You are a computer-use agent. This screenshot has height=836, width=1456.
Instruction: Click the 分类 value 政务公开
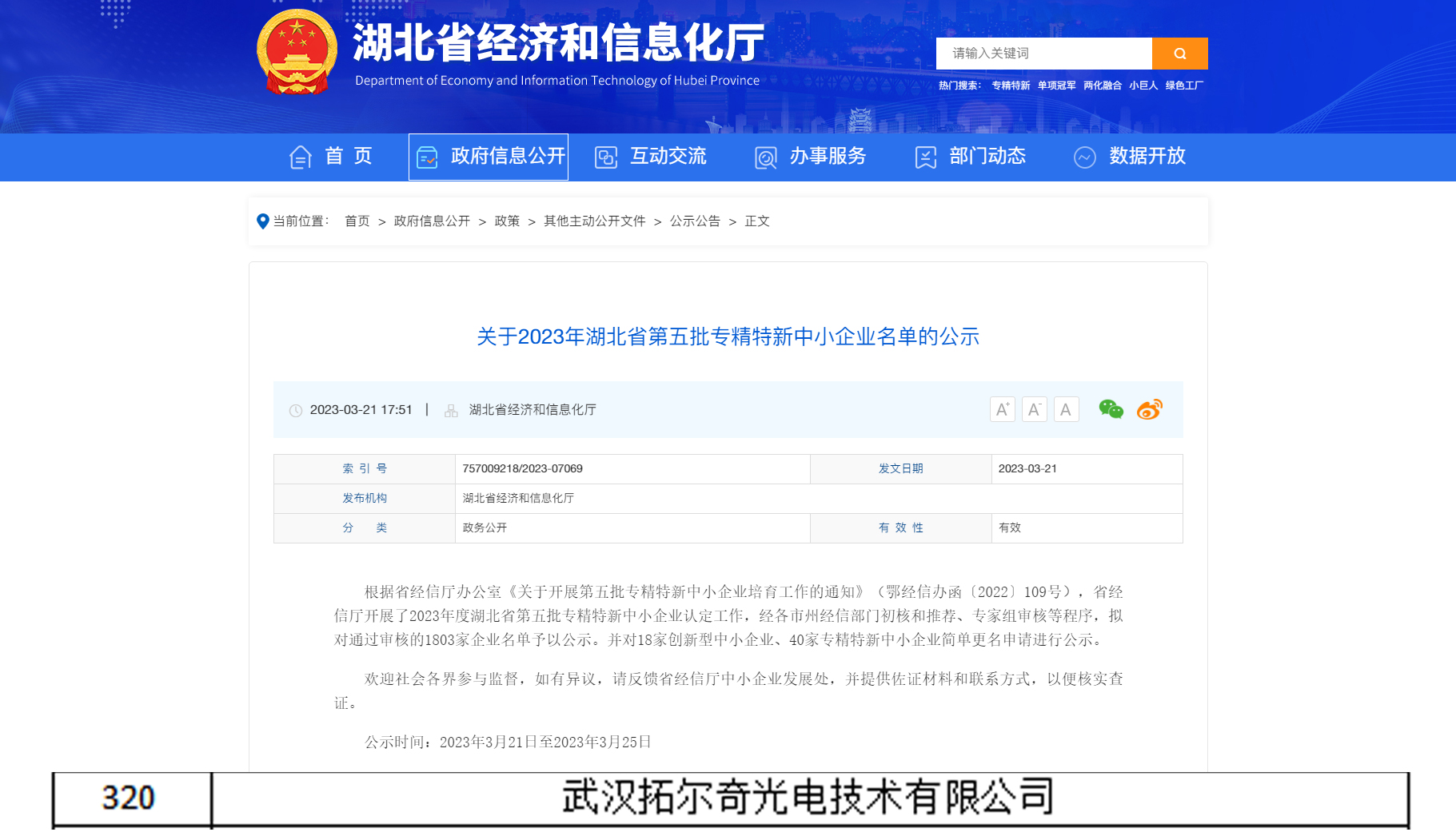[x=485, y=527]
